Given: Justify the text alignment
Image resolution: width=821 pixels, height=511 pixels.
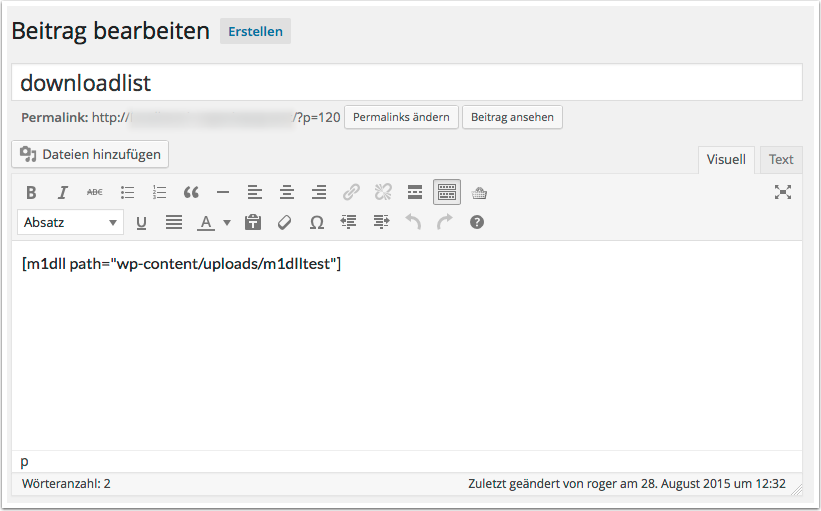Looking at the screenshot, I should pyautogui.click(x=174, y=223).
